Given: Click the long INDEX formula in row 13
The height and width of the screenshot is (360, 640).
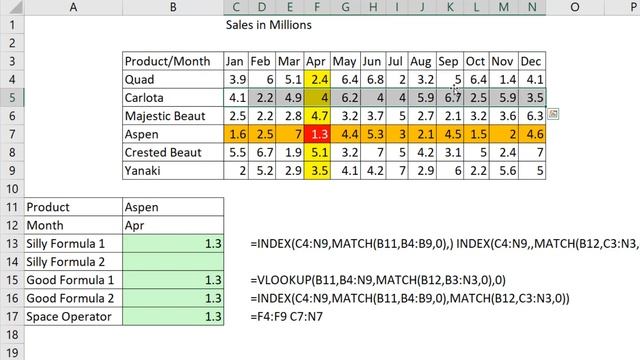Looking at the screenshot, I should point(445,244).
